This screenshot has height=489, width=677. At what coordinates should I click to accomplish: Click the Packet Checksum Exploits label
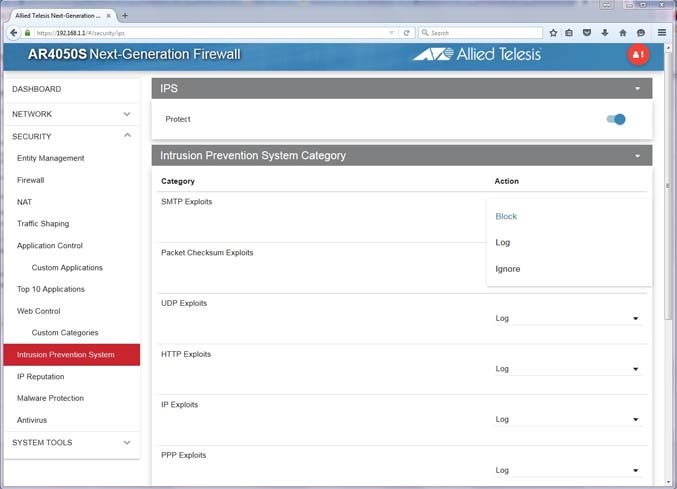[x=207, y=252]
